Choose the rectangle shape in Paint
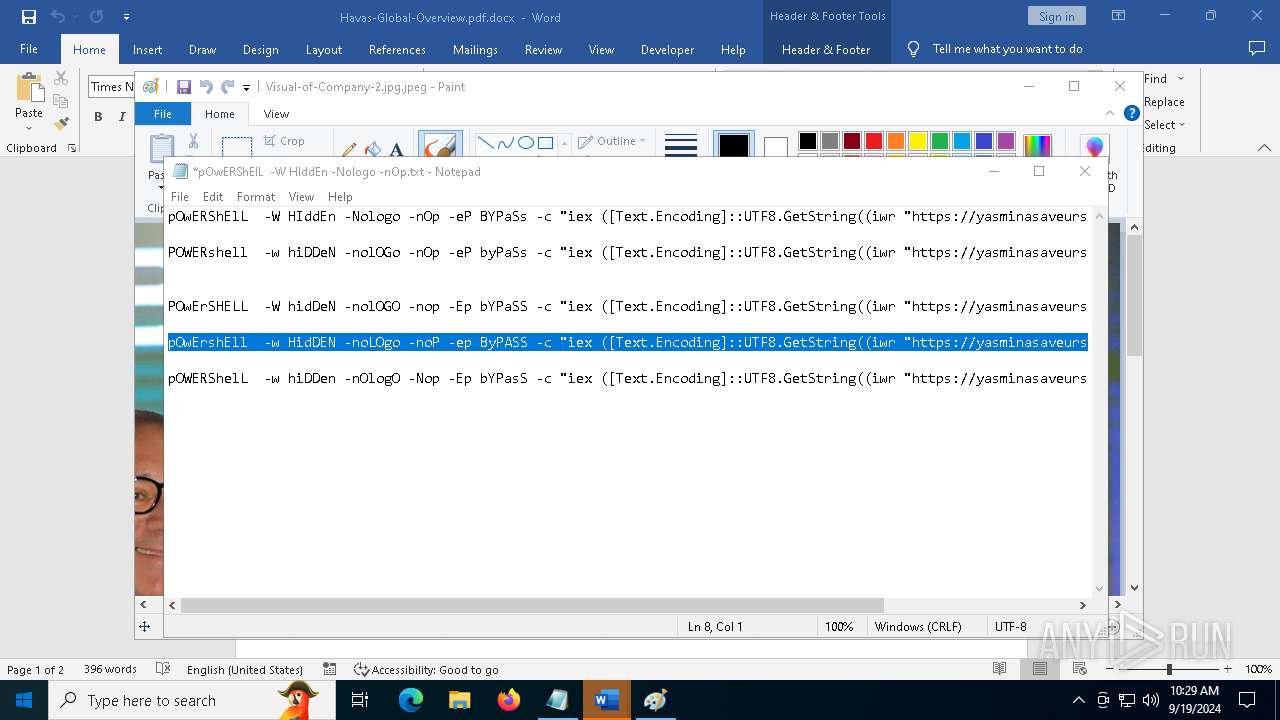The height and width of the screenshot is (720, 1280). click(545, 143)
